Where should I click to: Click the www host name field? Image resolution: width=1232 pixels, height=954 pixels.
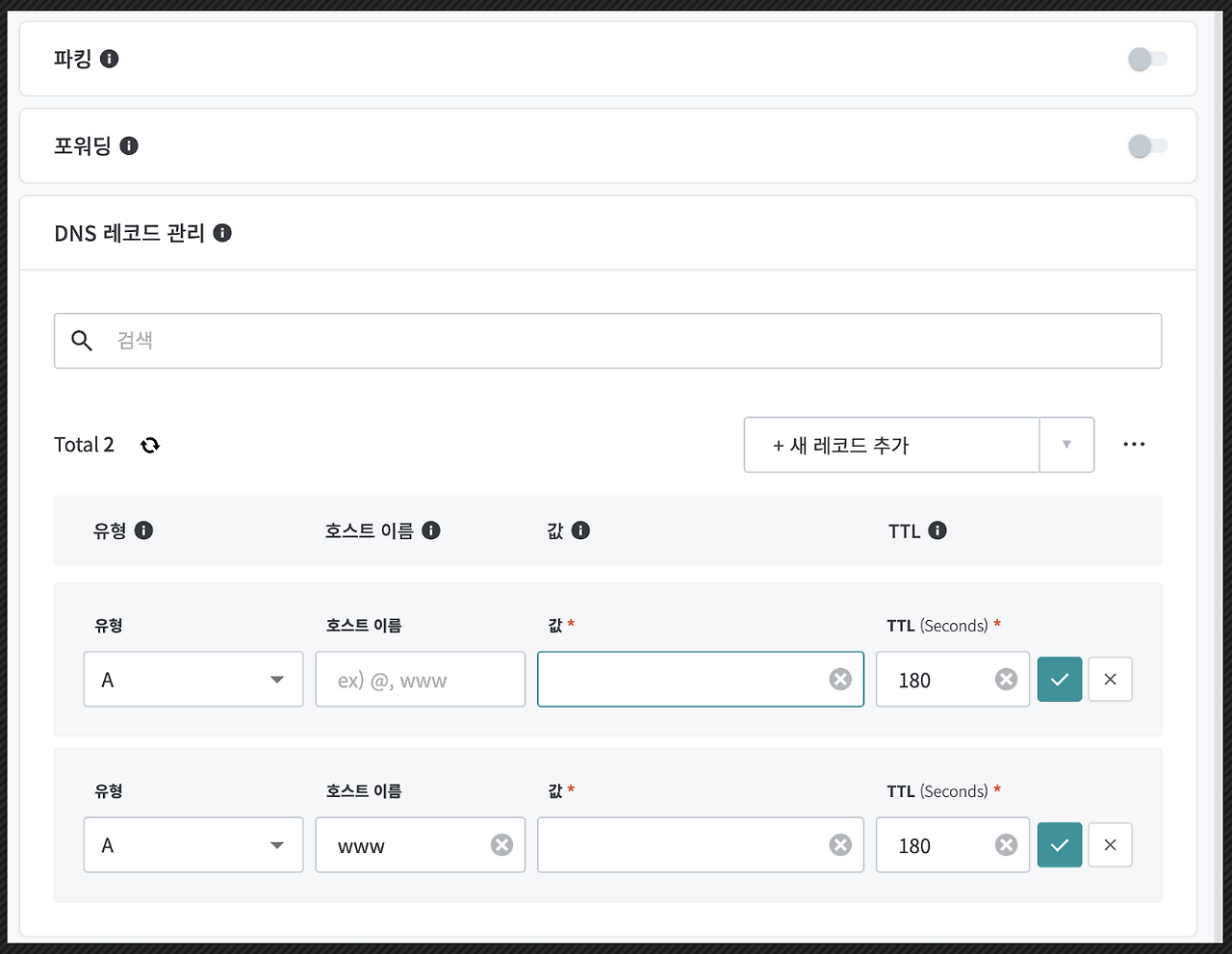421,845
